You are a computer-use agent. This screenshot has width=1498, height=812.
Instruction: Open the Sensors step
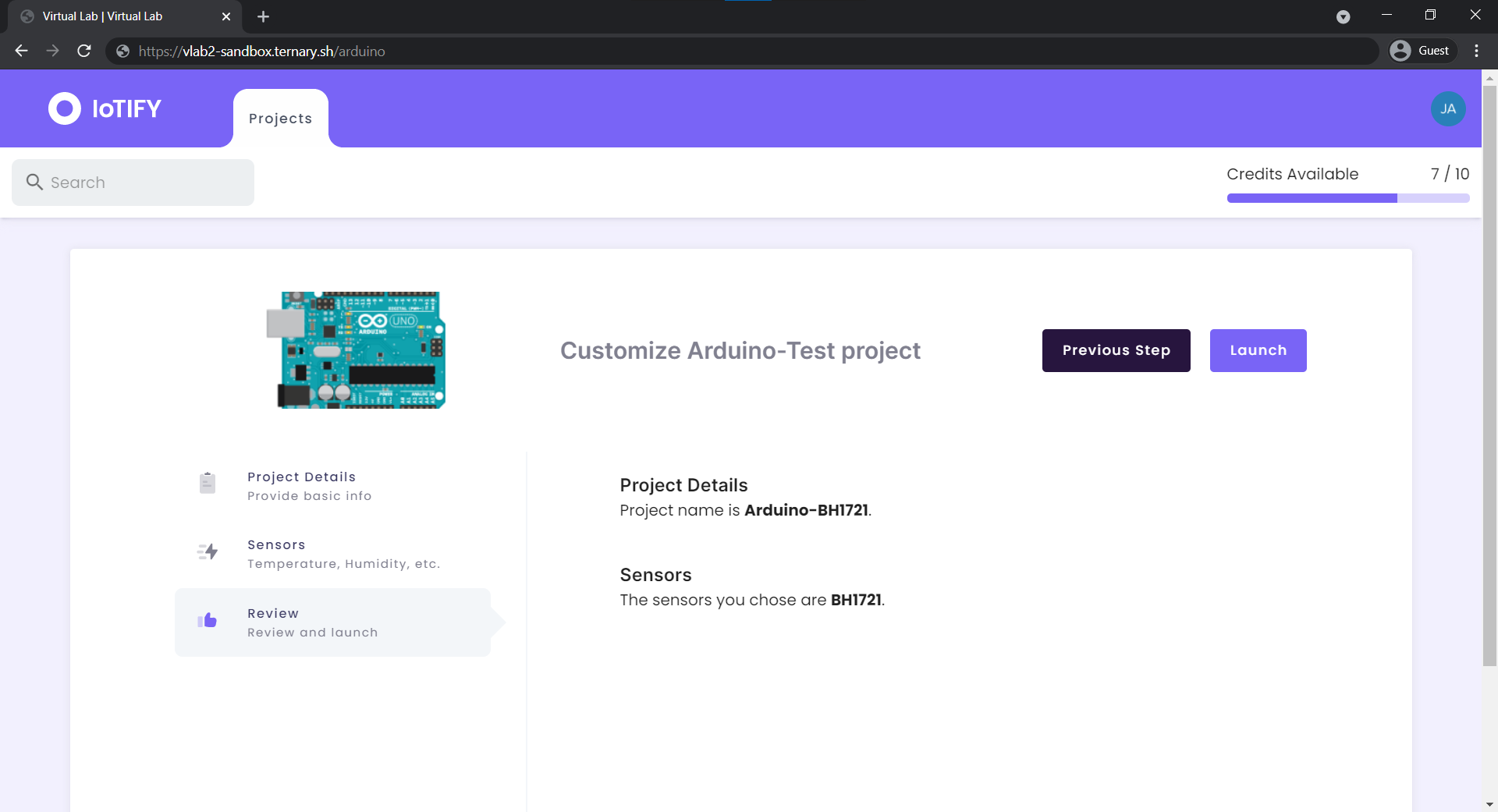[333, 554]
